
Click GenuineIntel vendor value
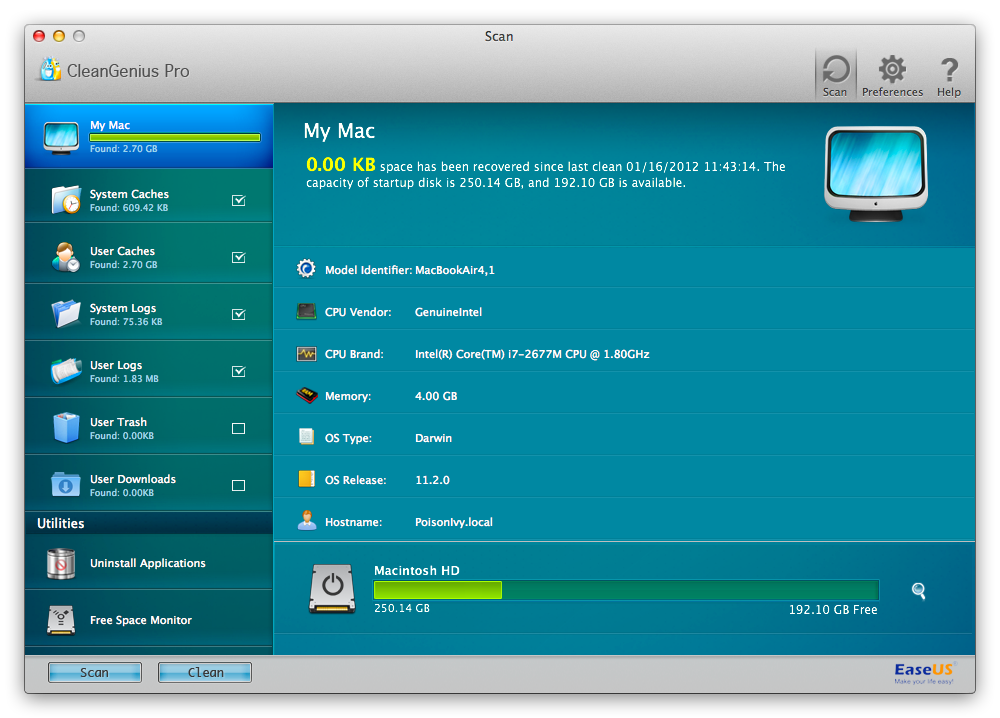tap(448, 312)
